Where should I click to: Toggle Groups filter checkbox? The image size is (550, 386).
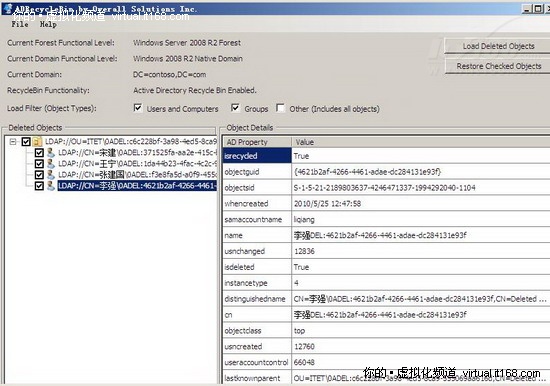pos(235,108)
